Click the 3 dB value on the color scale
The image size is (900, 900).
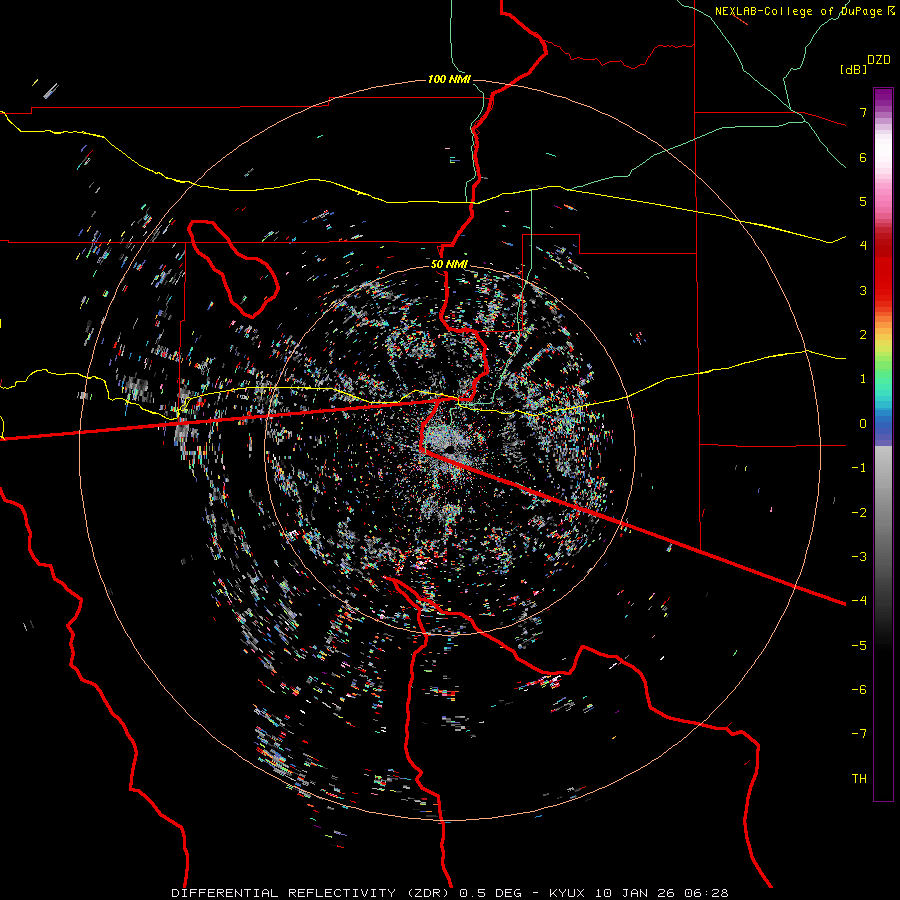tap(863, 290)
